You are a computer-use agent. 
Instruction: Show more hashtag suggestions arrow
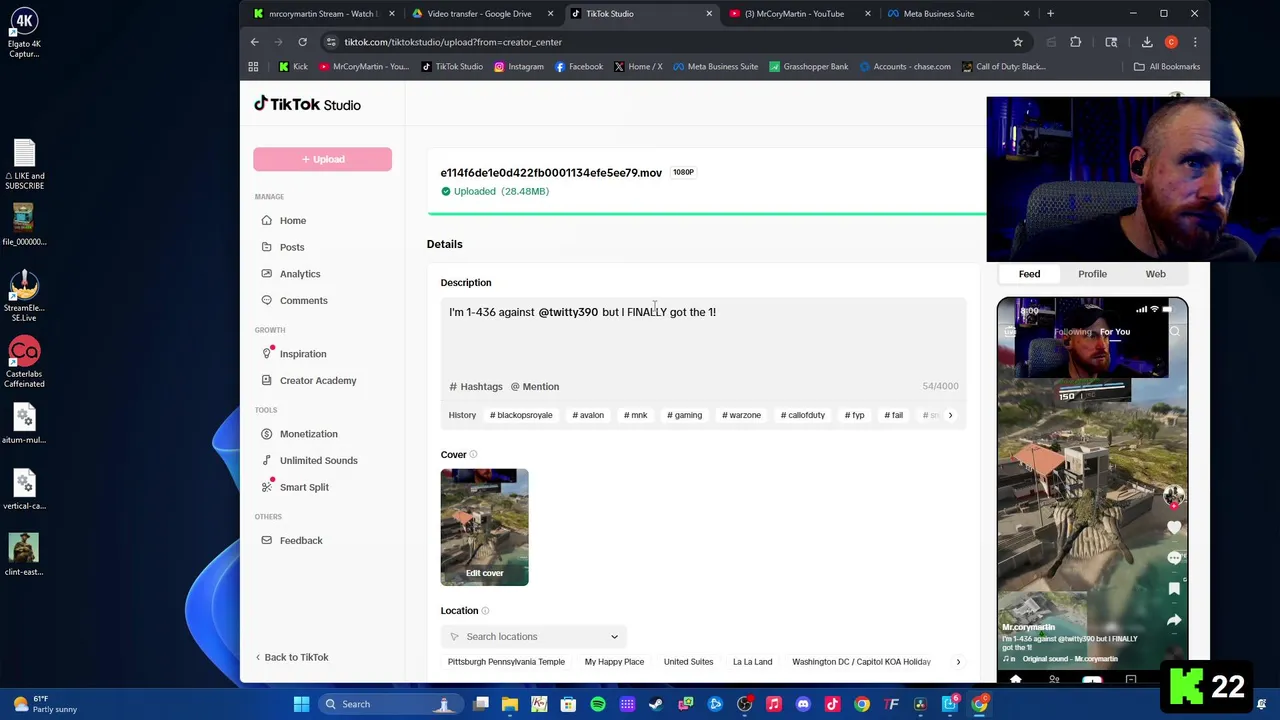(x=950, y=415)
